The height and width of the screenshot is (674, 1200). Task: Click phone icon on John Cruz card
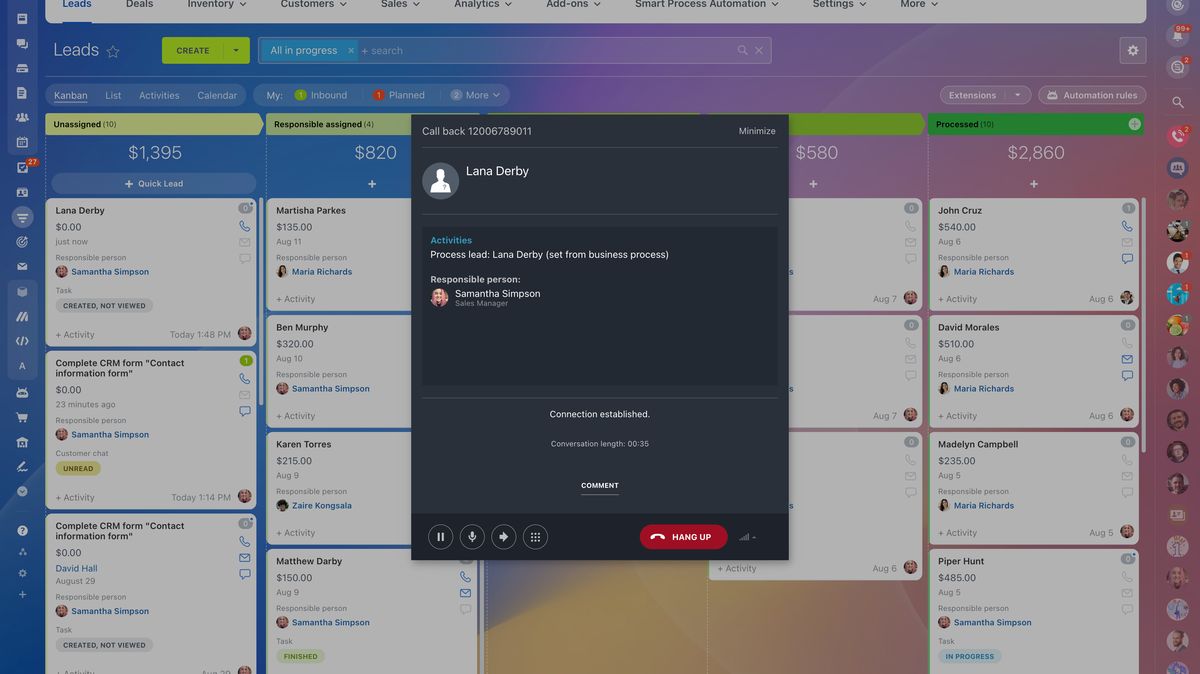click(1127, 227)
